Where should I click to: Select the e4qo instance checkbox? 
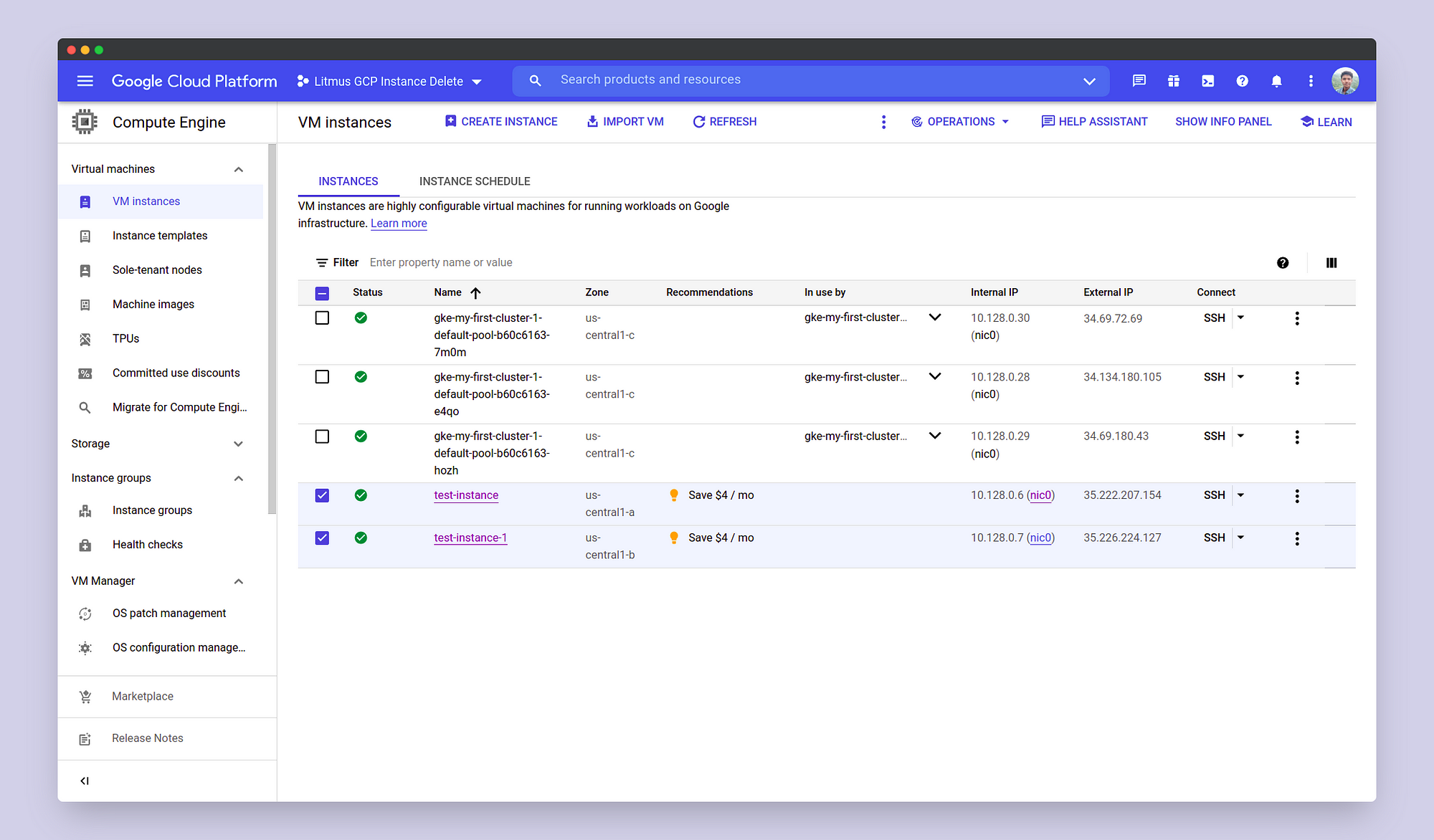(x=322, y=377)
